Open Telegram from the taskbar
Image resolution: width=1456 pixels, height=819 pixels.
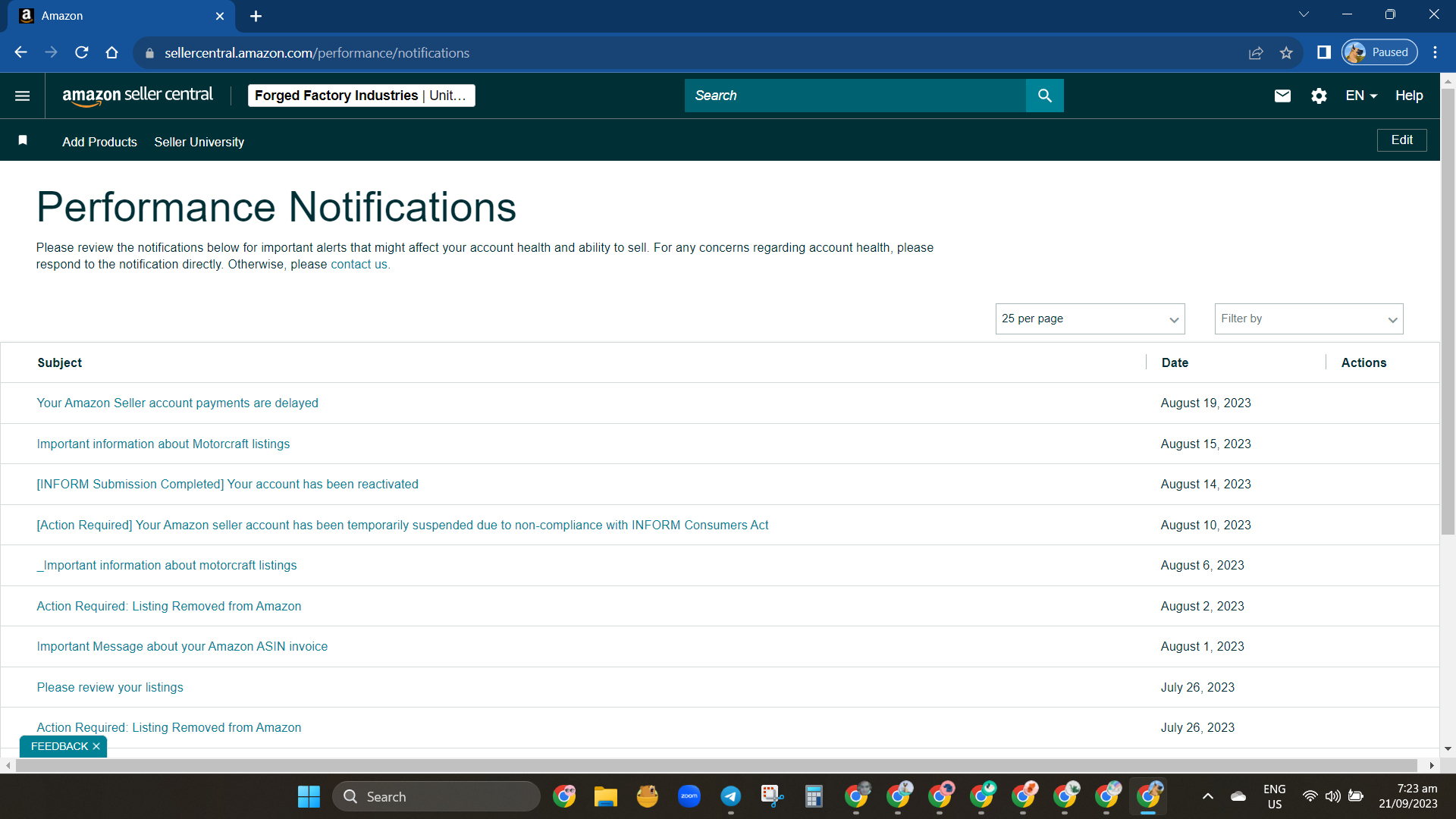pyautogui.click(x=730, y=796)
